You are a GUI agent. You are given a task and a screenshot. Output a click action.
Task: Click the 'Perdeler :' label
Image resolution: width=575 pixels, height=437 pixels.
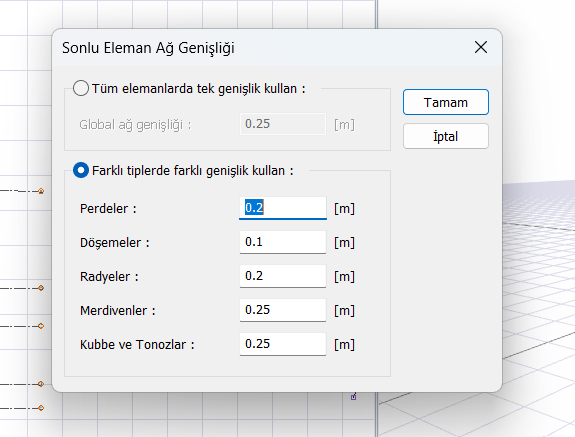click(x=108, y=209)
